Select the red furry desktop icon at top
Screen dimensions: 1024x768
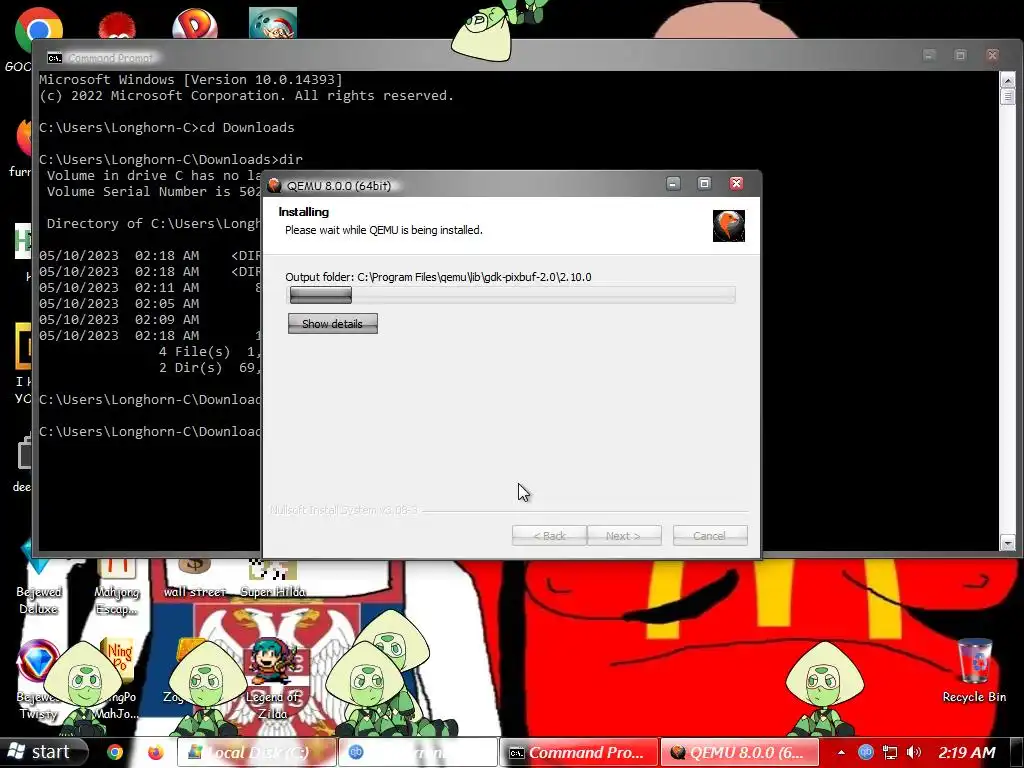tap(116, 26)
